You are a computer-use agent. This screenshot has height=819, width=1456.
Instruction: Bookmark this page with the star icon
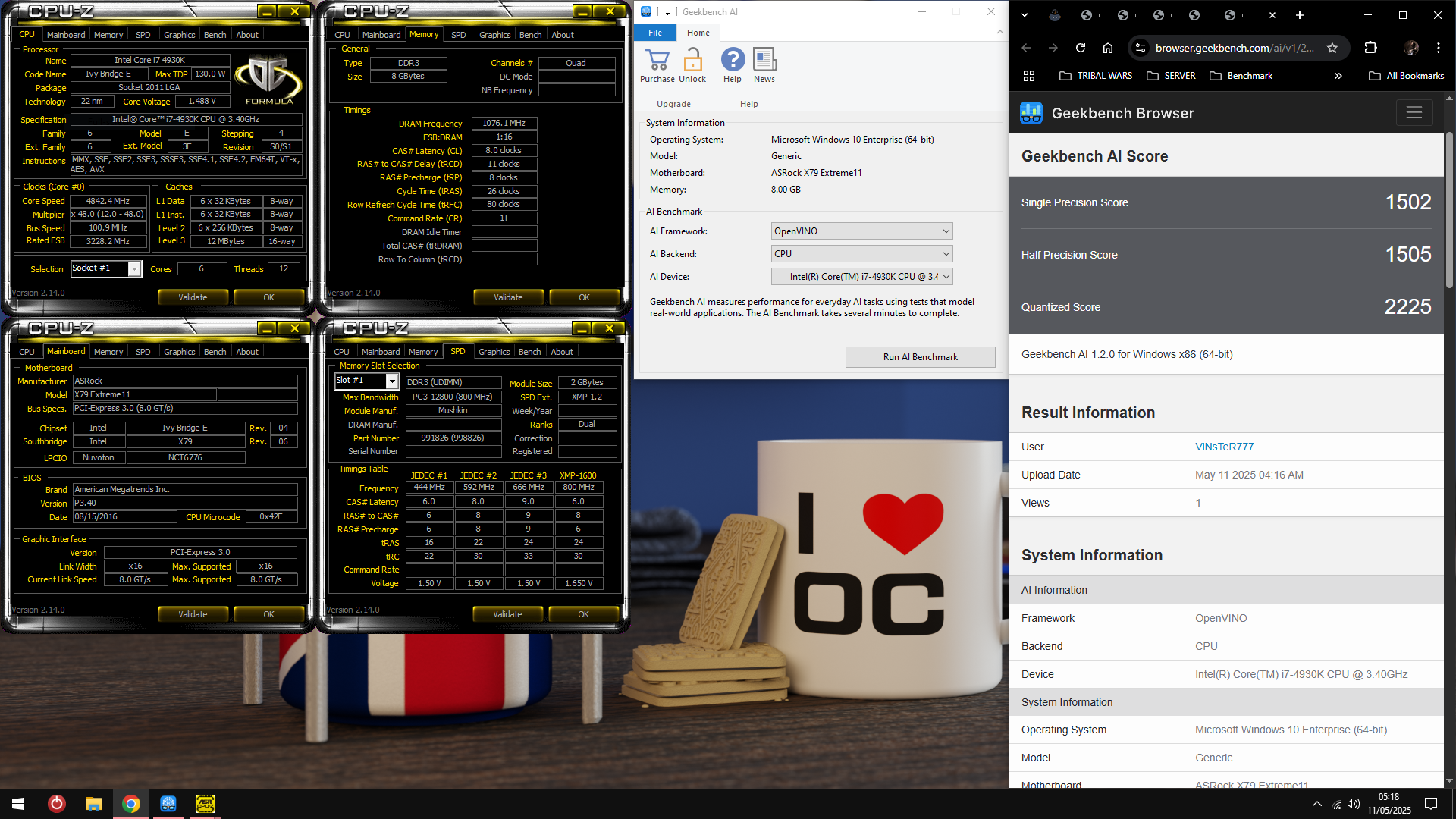[1332, 48]
